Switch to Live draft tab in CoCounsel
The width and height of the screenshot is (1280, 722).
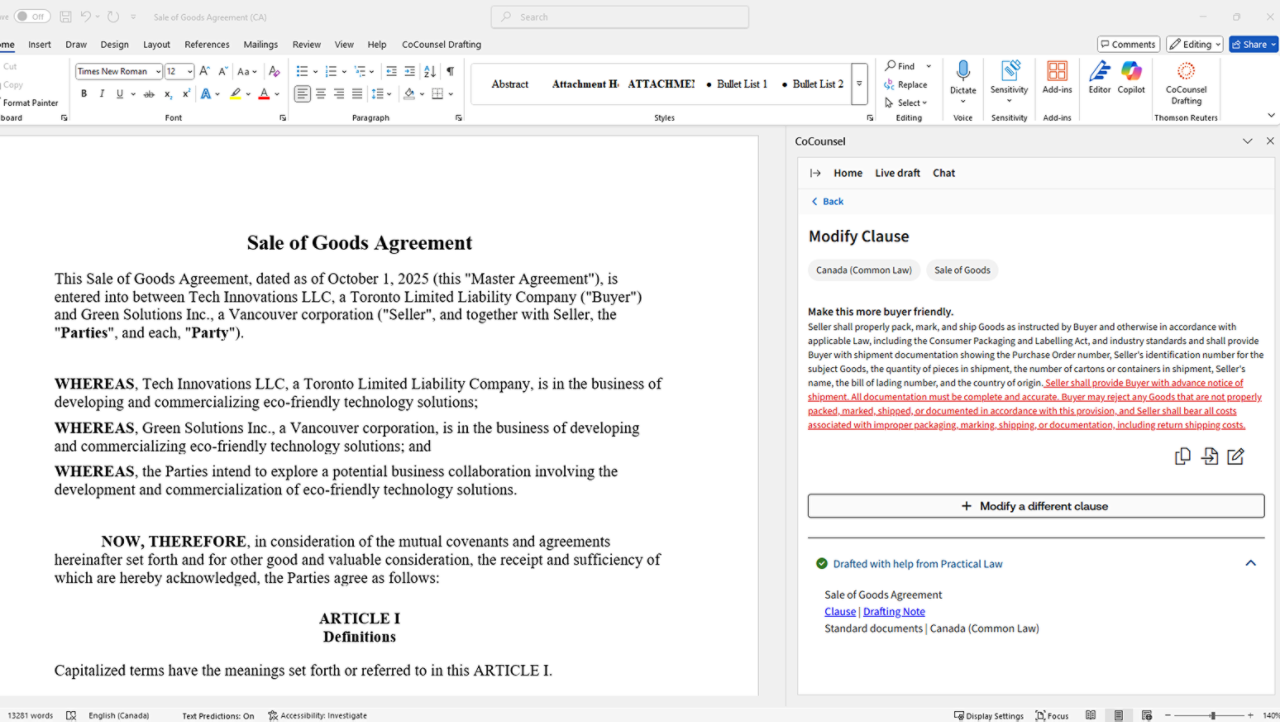tap(897, 173)
